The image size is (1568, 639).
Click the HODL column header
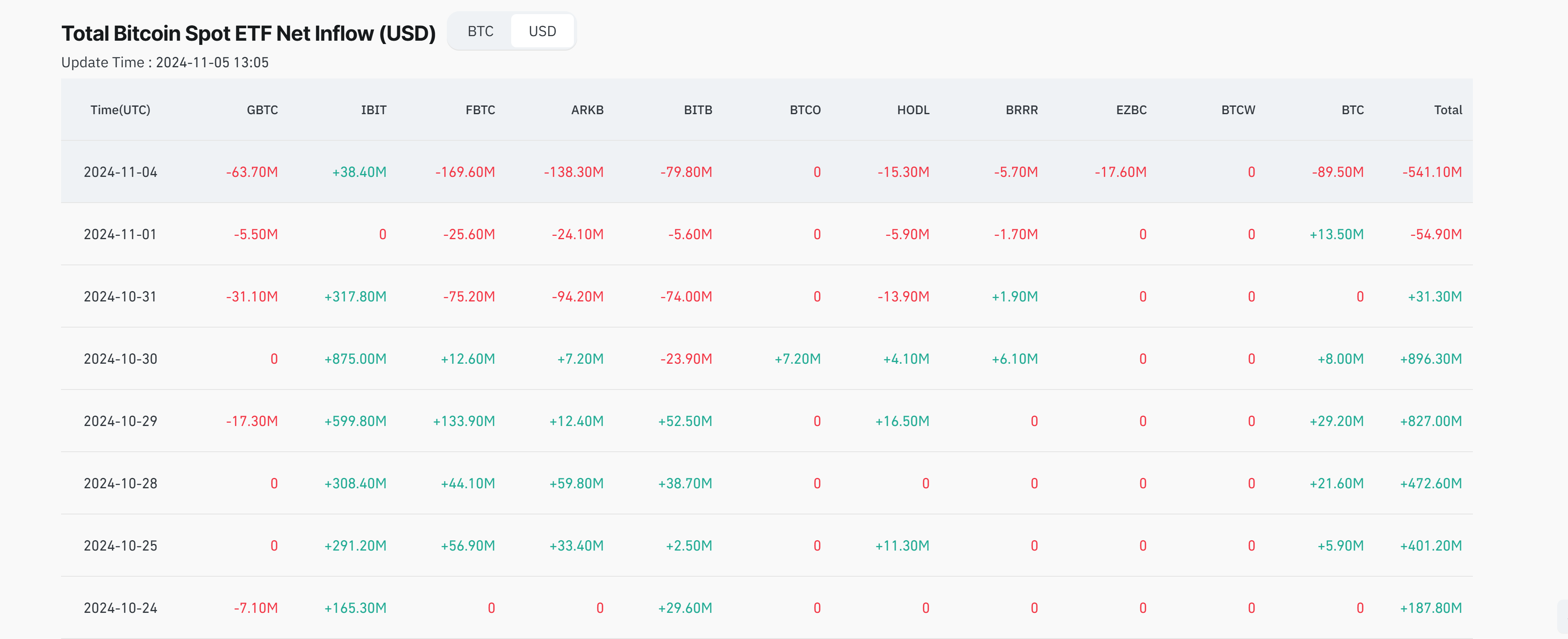click(912, 110)
